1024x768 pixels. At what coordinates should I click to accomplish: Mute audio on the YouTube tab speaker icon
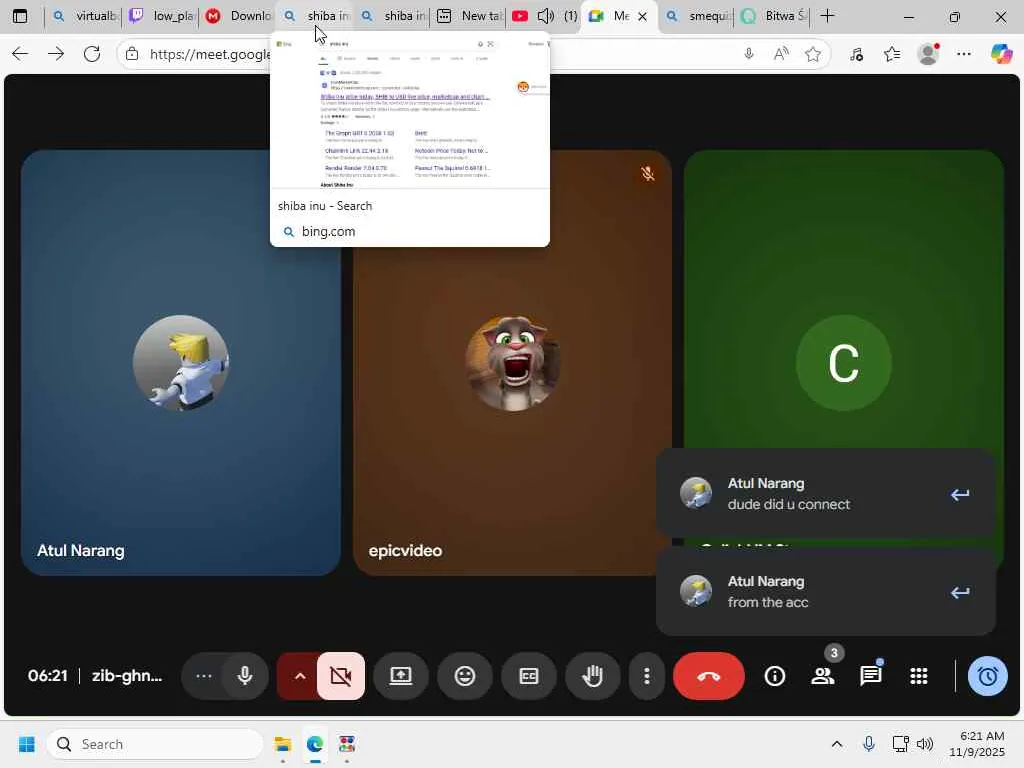545,16
